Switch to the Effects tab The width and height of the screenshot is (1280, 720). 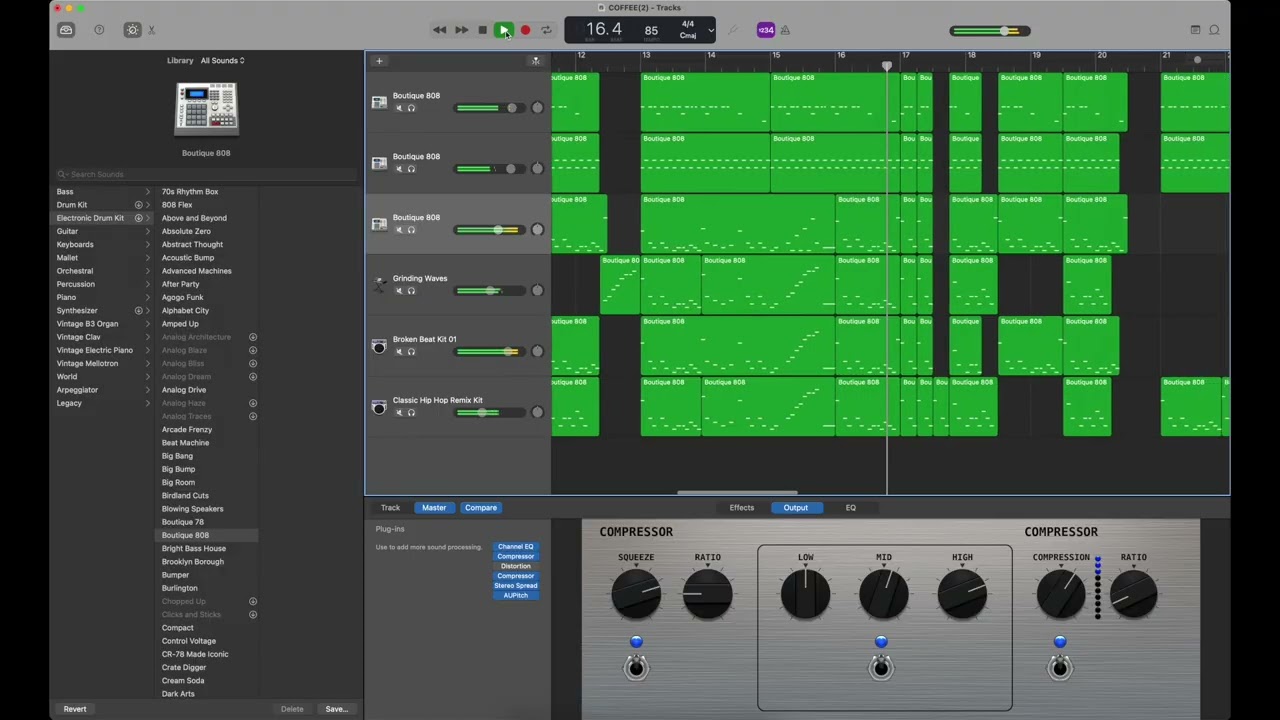click(742, 508)
